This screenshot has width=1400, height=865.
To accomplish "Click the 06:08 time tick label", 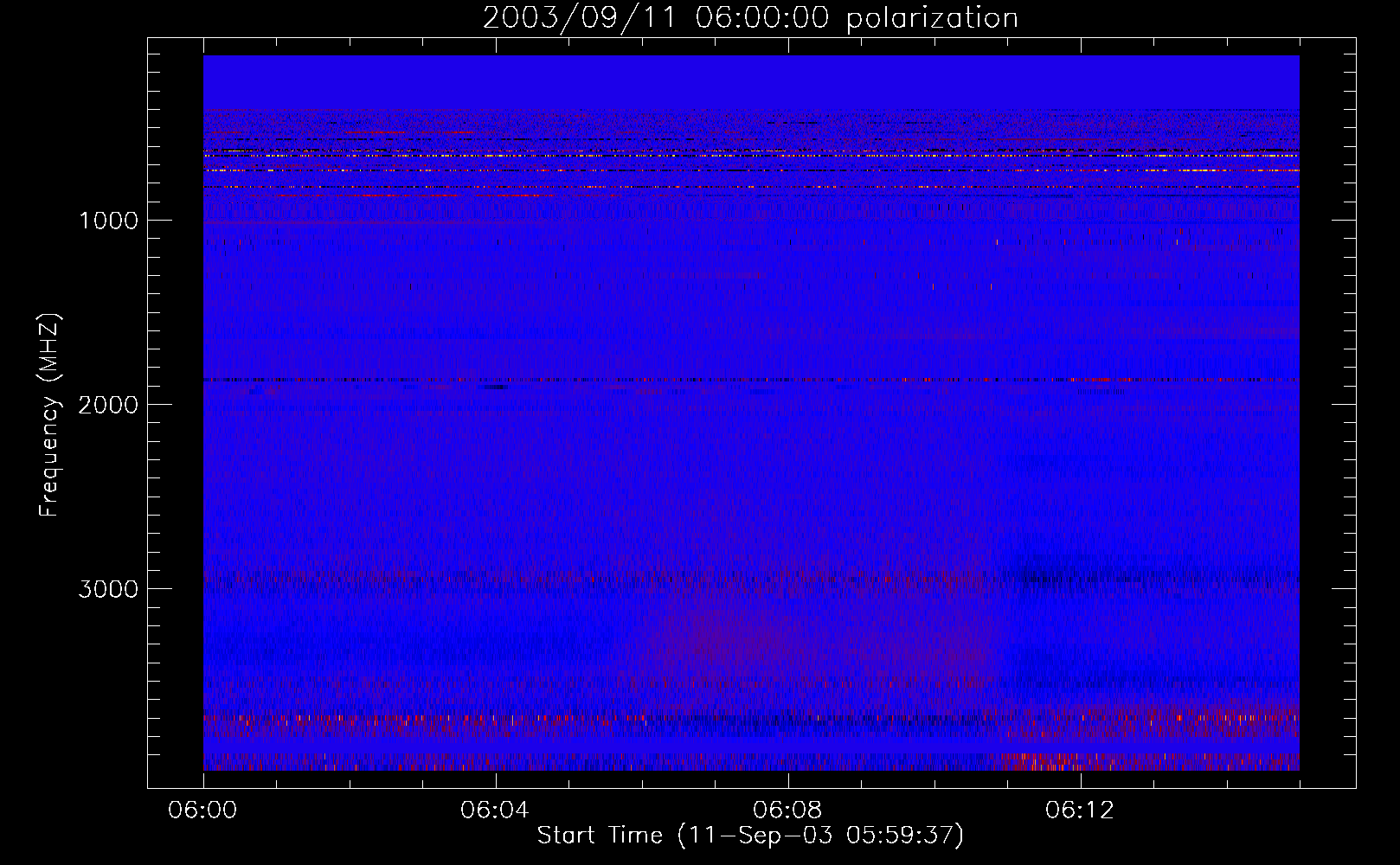I will coord(787,811).
